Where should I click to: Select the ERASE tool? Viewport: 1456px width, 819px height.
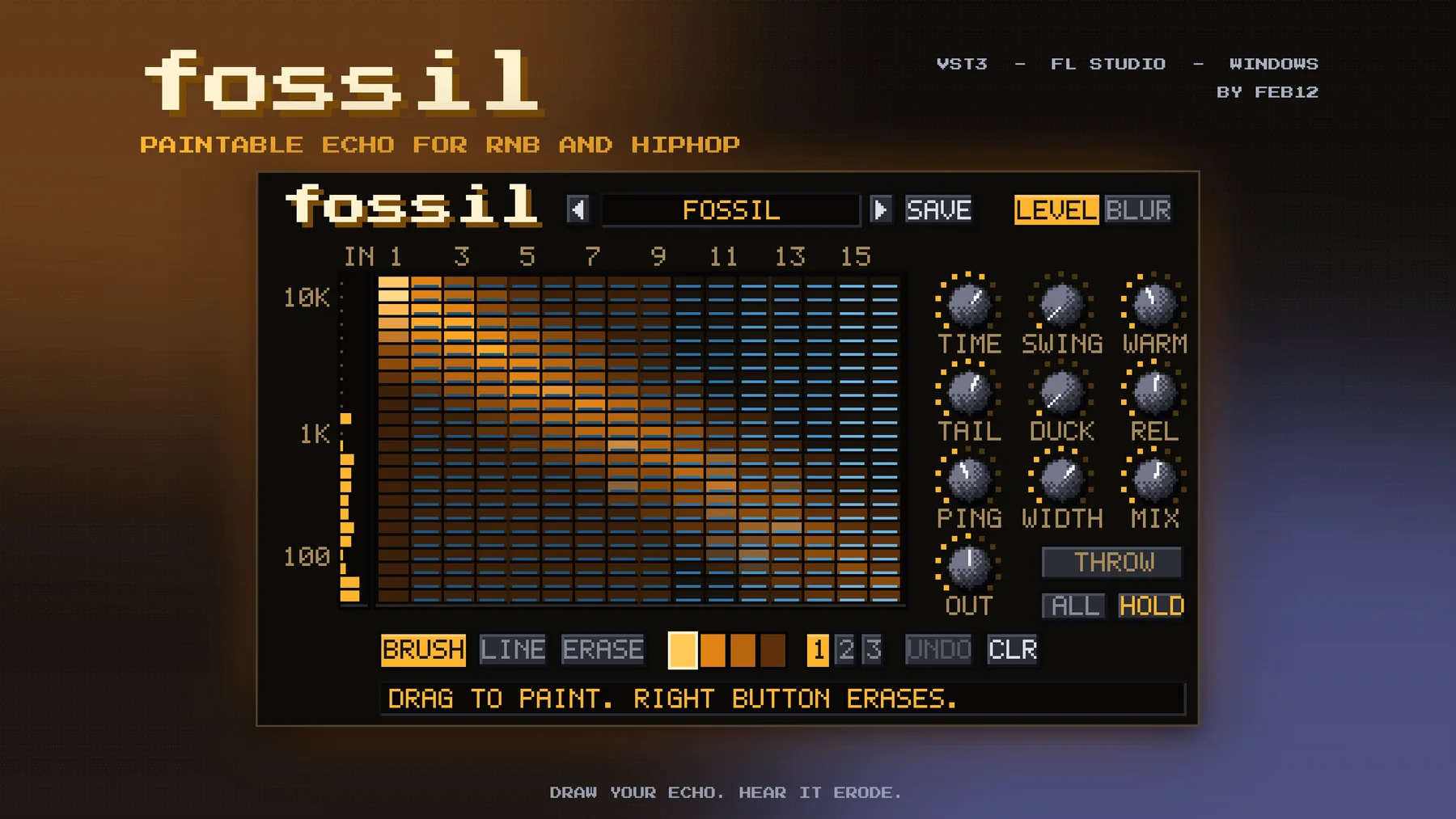(x=603, y=650)
